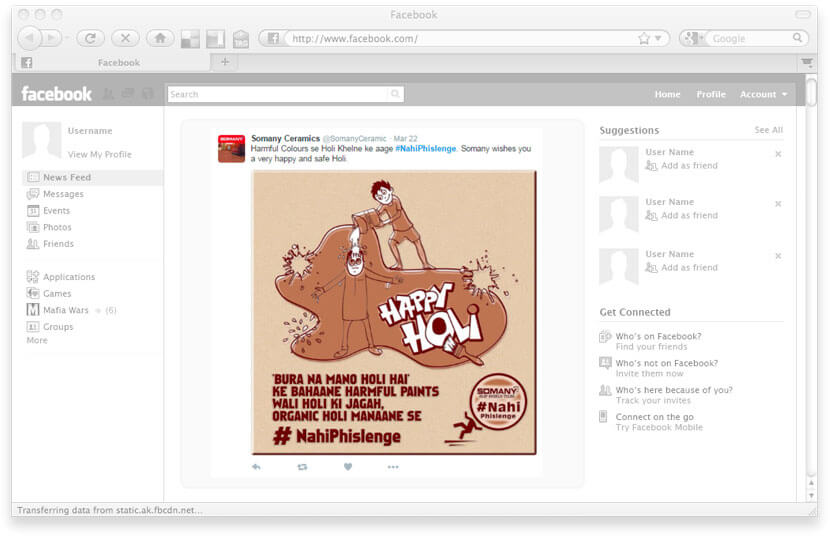Image resolution: width=837 pixels, height=536 pixels.
Task: Click Find your friends link
Action: tap(651, 346)
